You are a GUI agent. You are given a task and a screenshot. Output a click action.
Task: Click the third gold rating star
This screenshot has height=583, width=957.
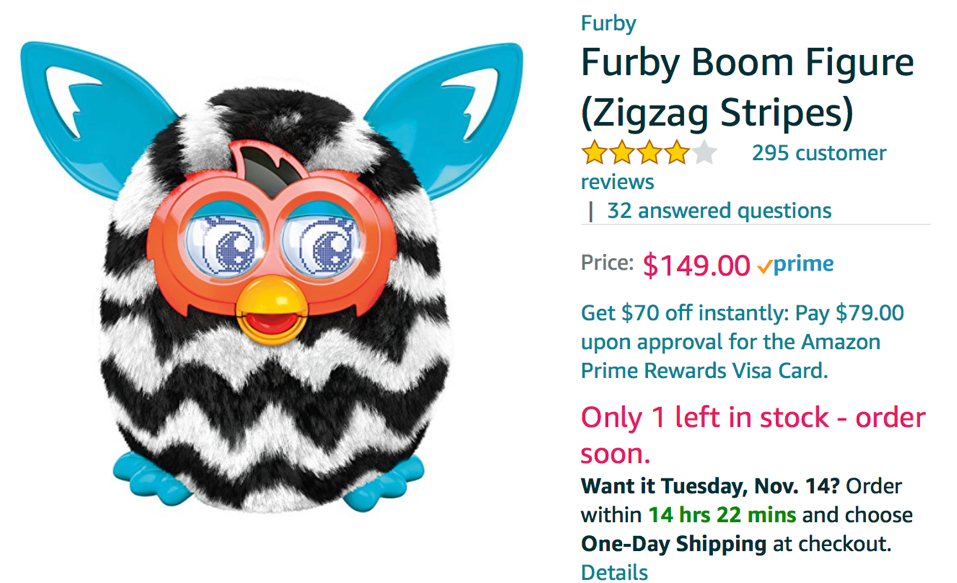[649, 153]
